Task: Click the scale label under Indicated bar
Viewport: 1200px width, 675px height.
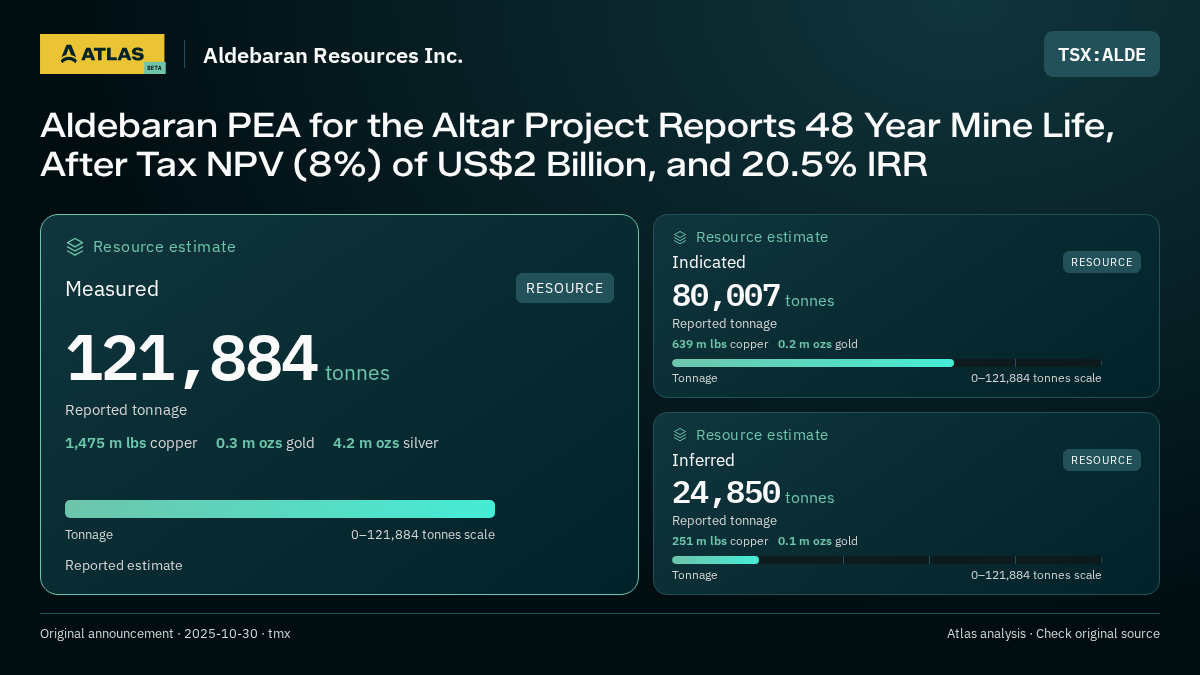Action: (1036, 378)
